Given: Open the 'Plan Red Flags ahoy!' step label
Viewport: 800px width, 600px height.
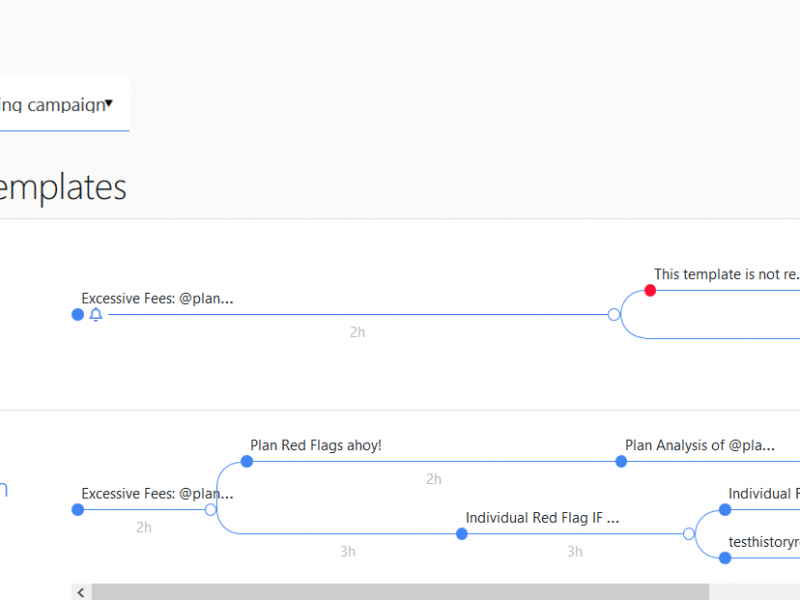Looking at the screenshot, I should click(316, 445).
